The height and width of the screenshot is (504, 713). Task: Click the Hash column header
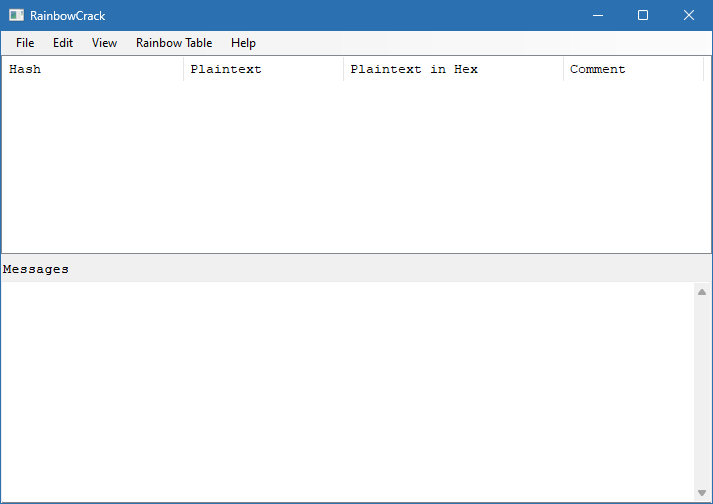click(93, 69)
